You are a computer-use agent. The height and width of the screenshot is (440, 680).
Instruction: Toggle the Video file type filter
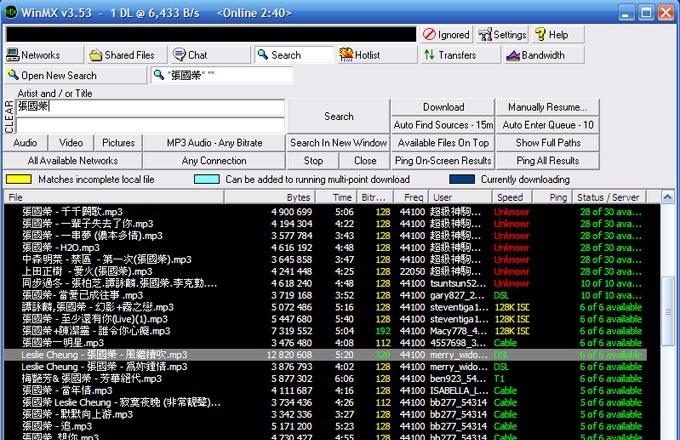coord(71,143)
